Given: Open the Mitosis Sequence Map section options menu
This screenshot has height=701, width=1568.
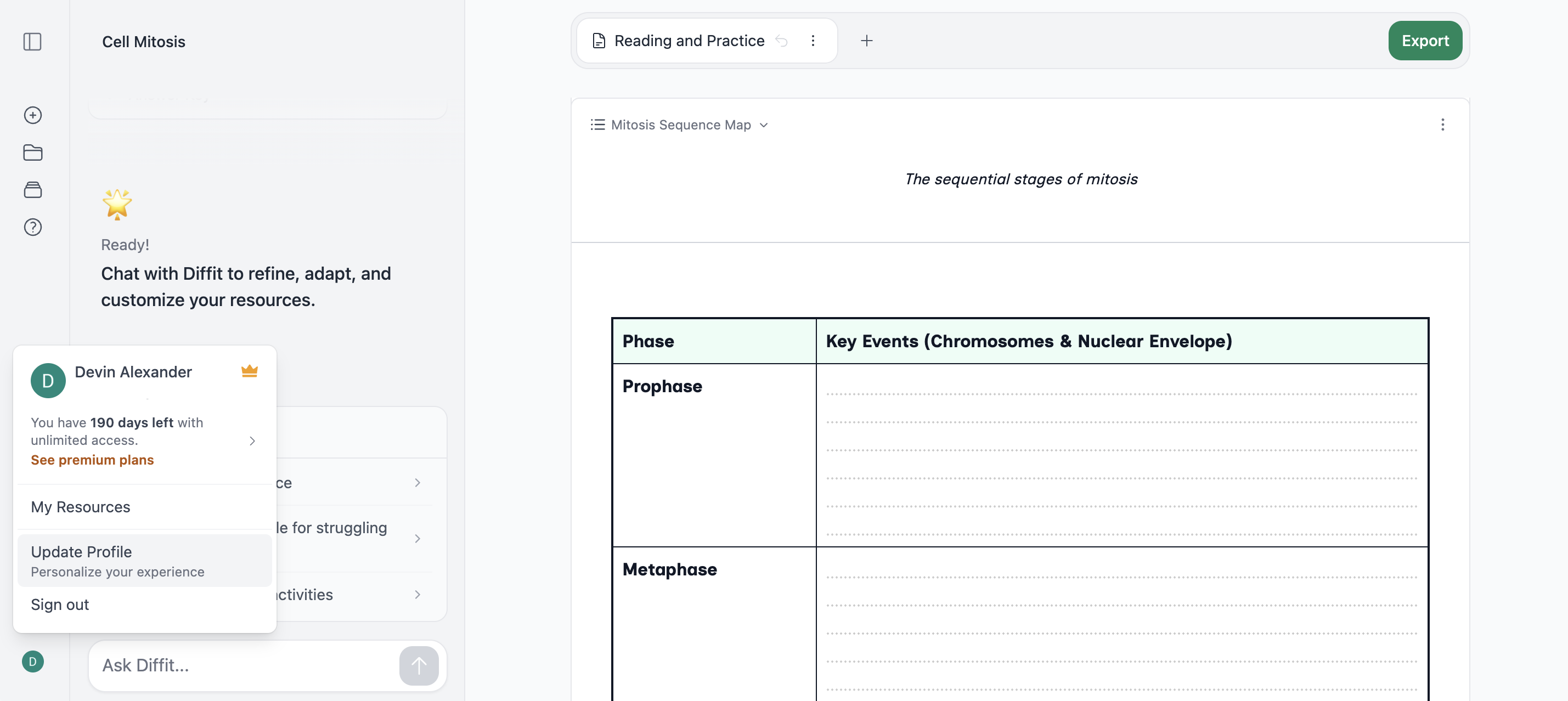Looking at the screenshot, I should [x=1442, y=125].
